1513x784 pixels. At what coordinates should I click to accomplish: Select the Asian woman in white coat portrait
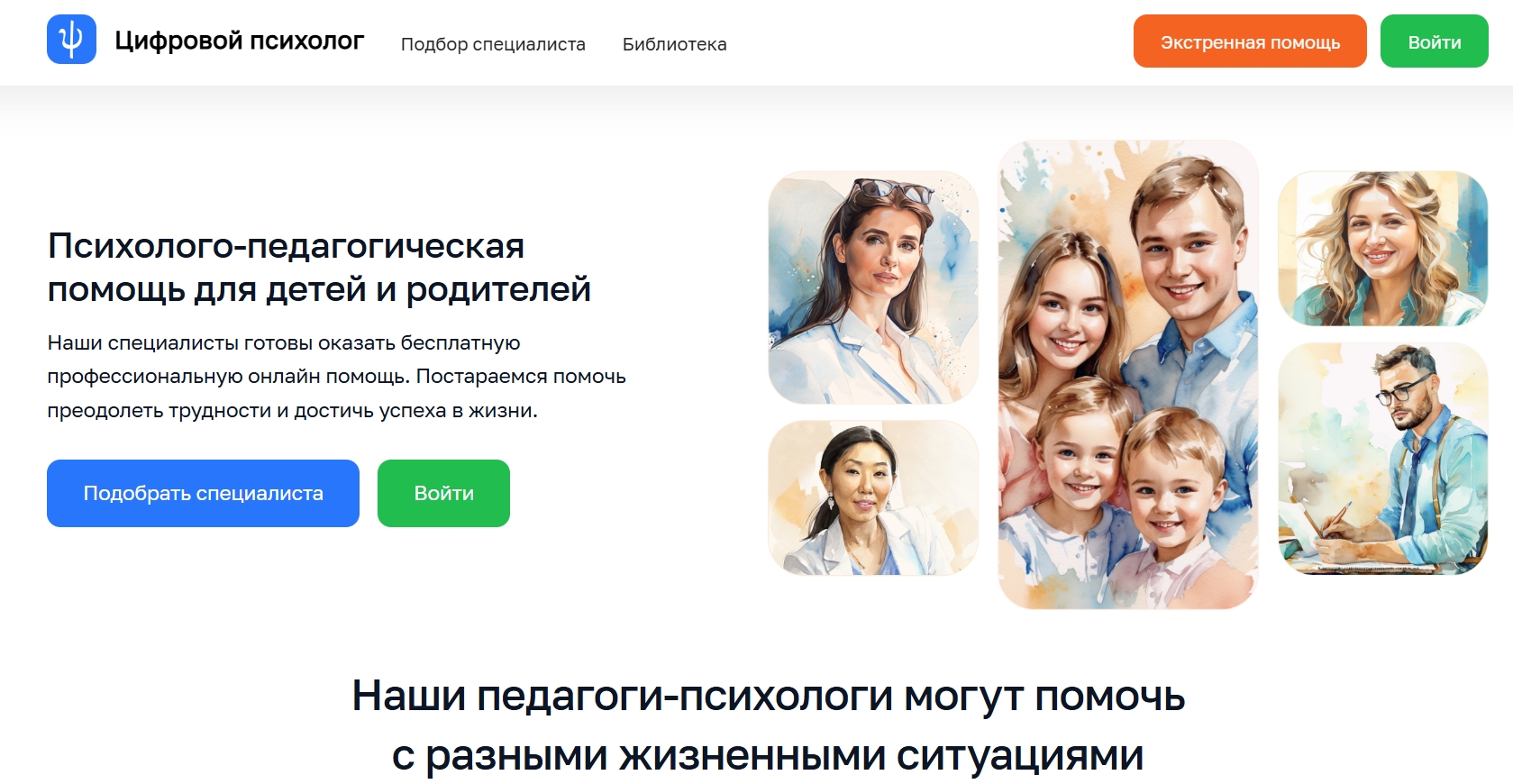[x=872, y=498]
